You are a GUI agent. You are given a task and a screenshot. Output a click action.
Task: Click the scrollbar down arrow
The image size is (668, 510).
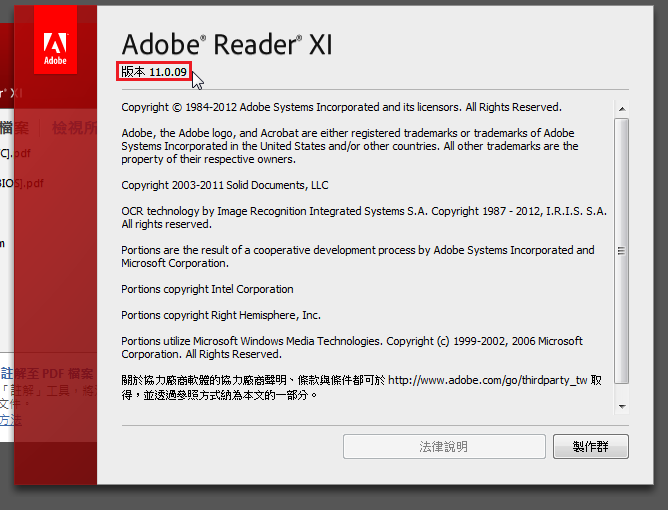[x=622, y=406]
